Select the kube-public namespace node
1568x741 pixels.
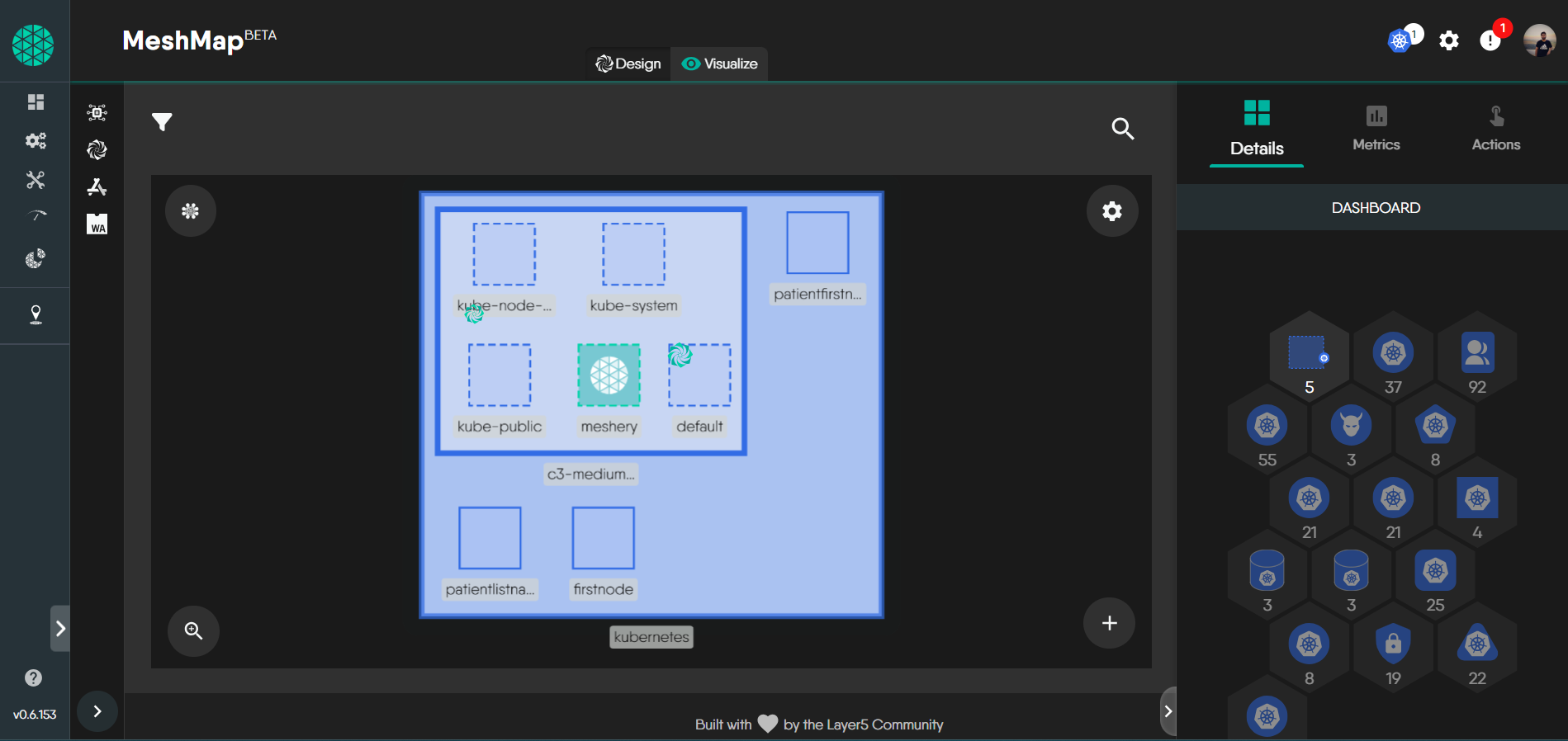(x=500, y=375)
